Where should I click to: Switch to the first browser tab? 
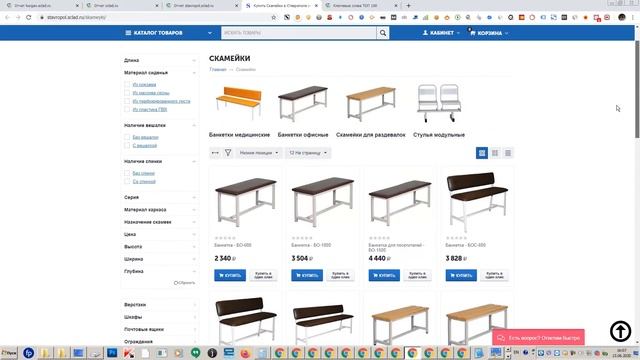point(41,6)
